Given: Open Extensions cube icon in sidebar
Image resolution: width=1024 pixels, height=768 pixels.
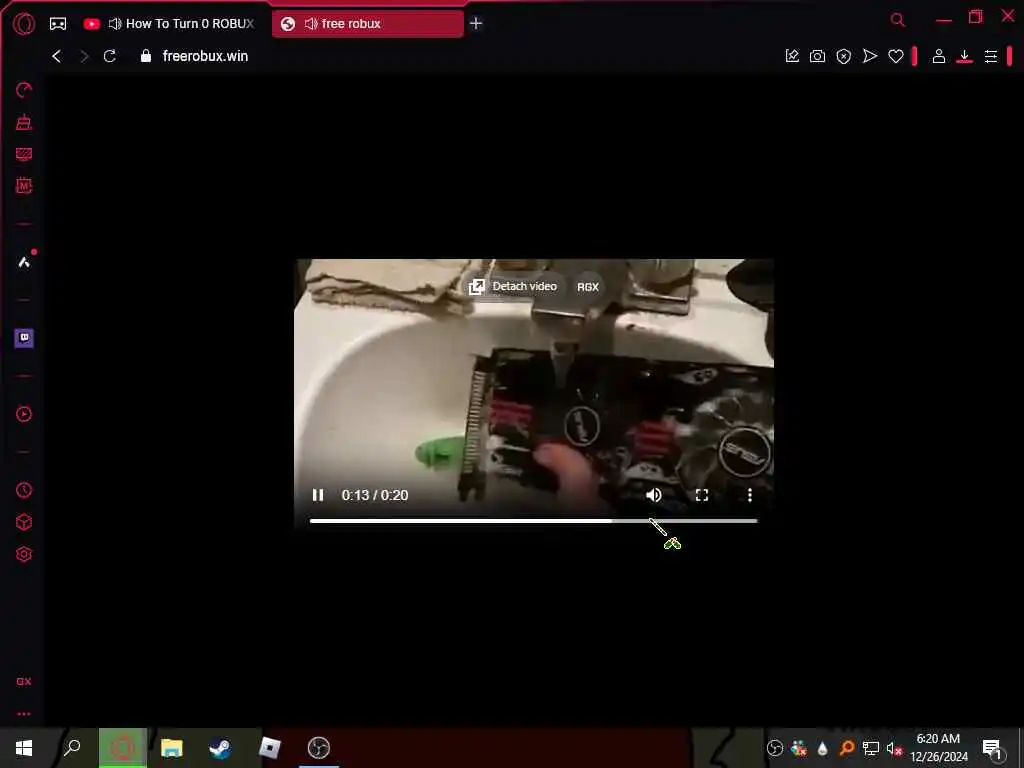Looking at the screenshot, I should tap(24, 522).
